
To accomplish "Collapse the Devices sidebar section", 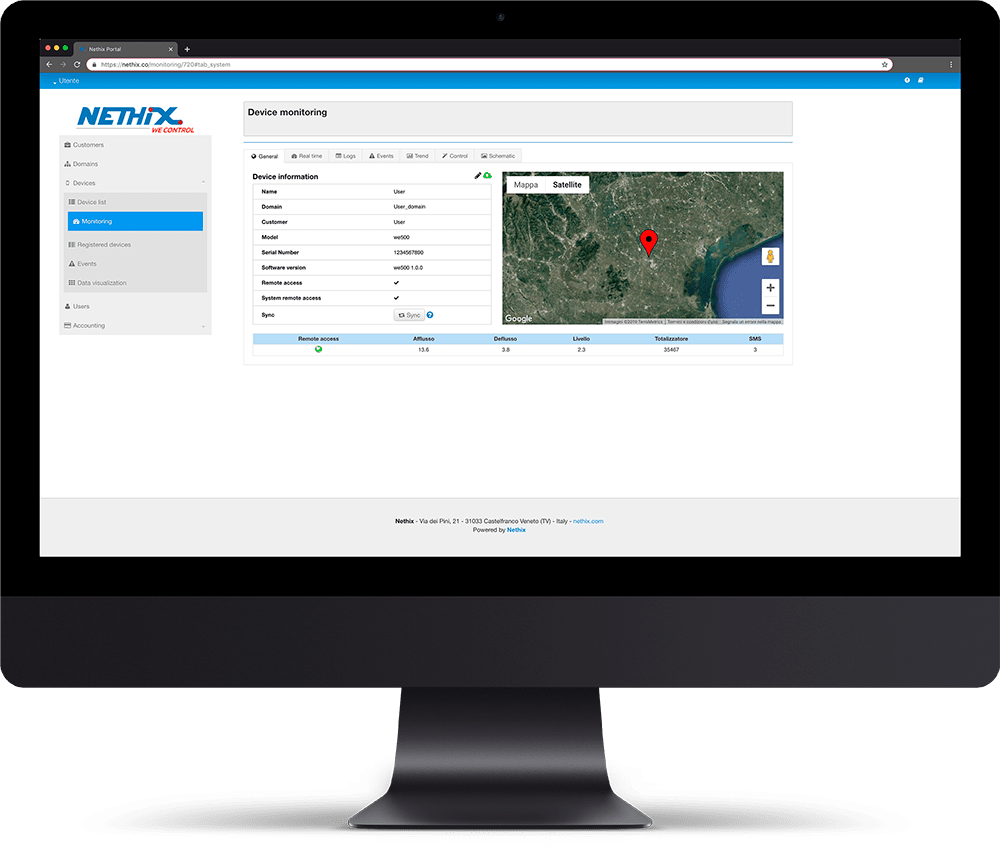I will [x=203, y=183].
